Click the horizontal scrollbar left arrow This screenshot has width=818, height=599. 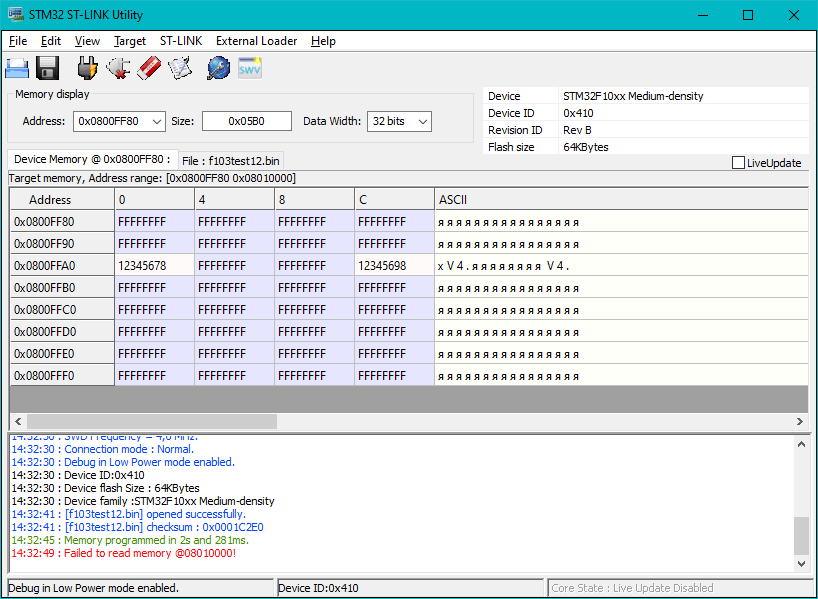pyautogui.click(x=18, y=421)
